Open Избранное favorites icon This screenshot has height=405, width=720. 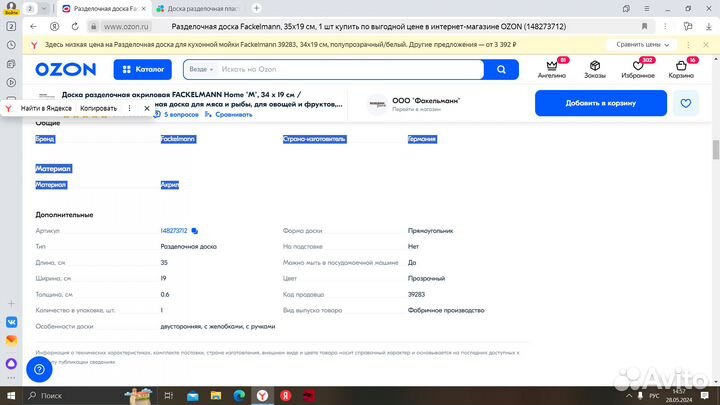(638, 69)
